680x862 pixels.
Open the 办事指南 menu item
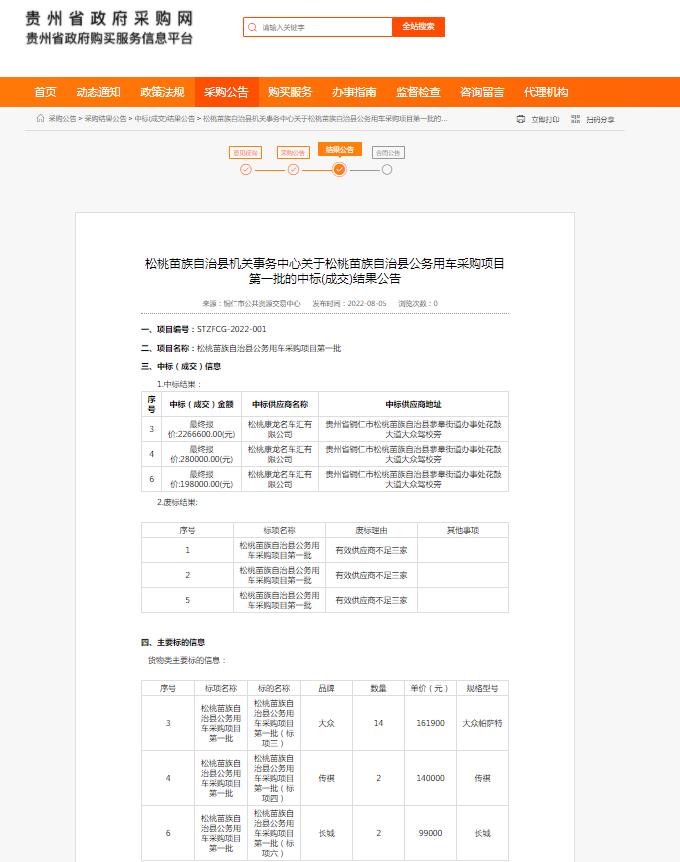354,92
